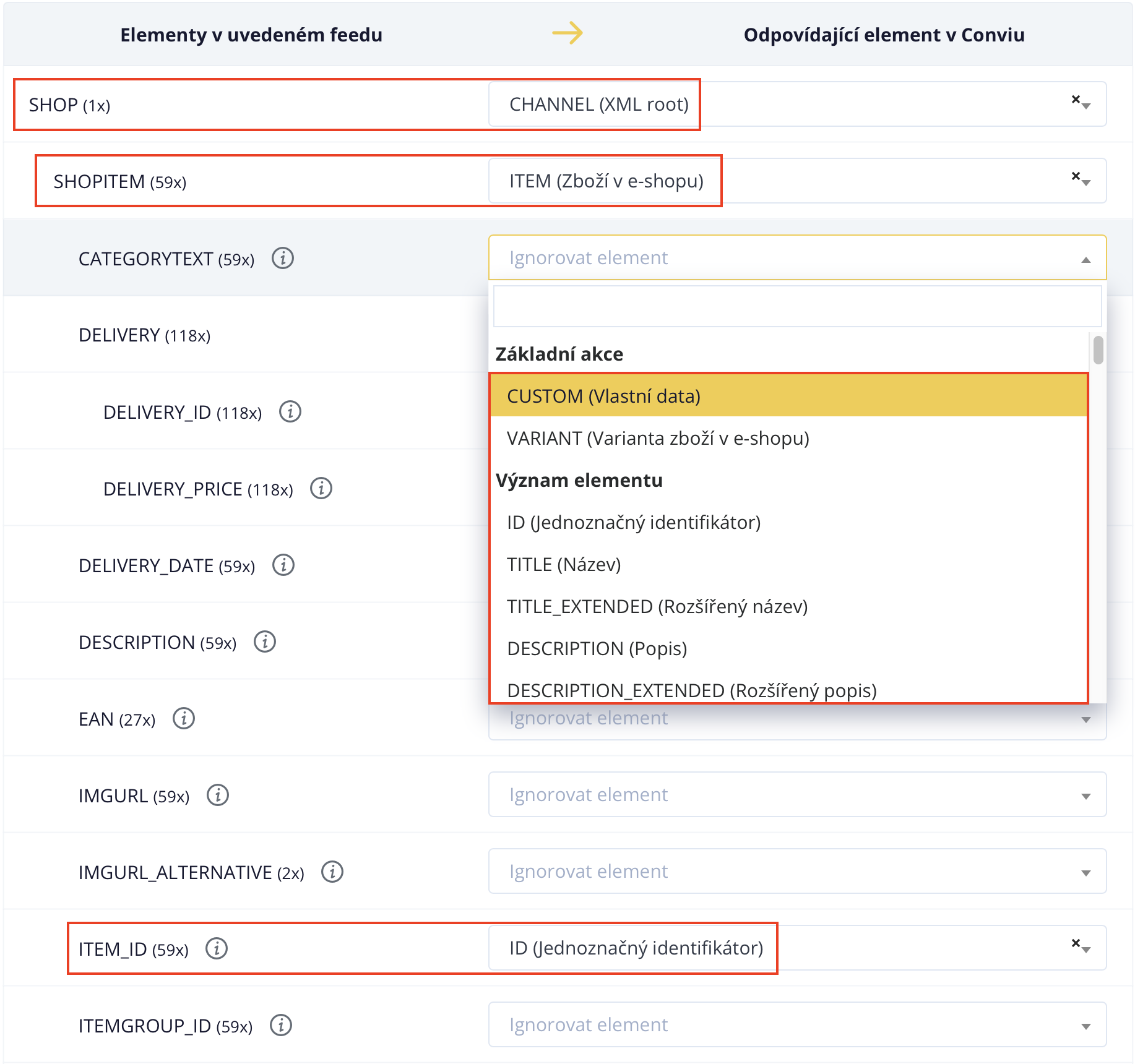Select CUSTOM (Vlastní data) option
The image size is (1135, 1064).
click(x=603, y=396)
